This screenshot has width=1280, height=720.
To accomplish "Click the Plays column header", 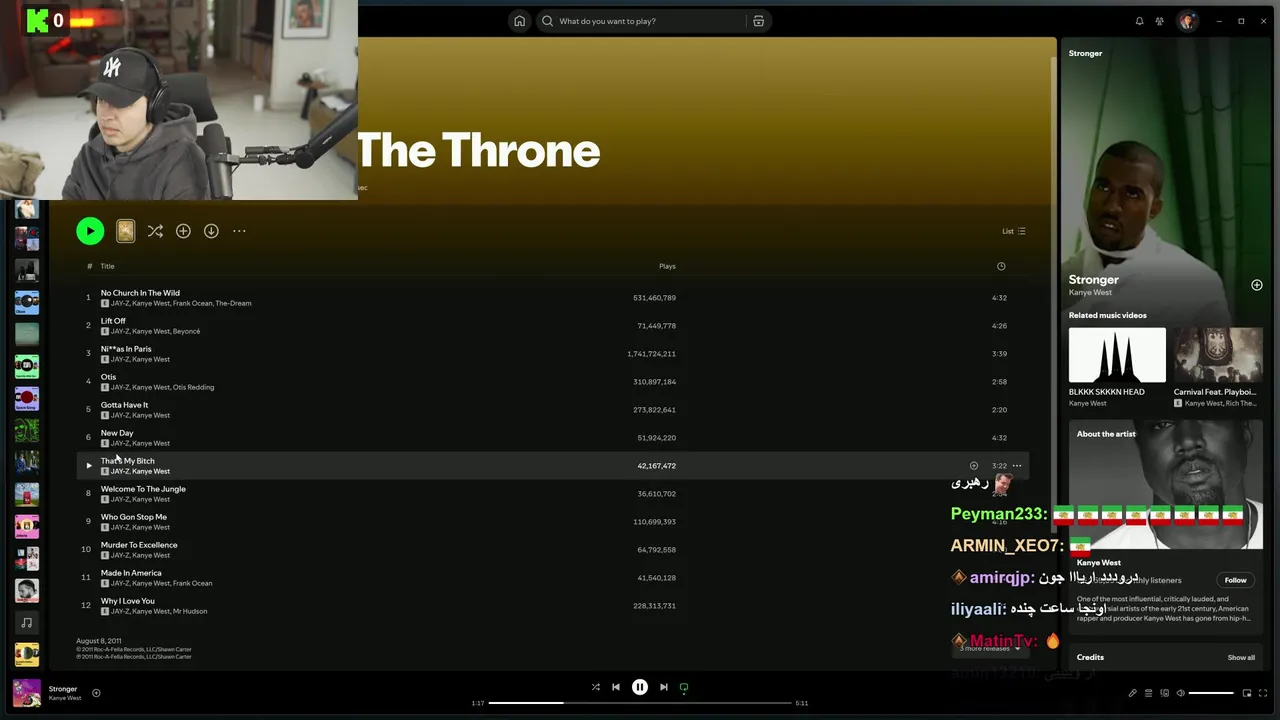I will pyautogui.click(x=667, y=266).
